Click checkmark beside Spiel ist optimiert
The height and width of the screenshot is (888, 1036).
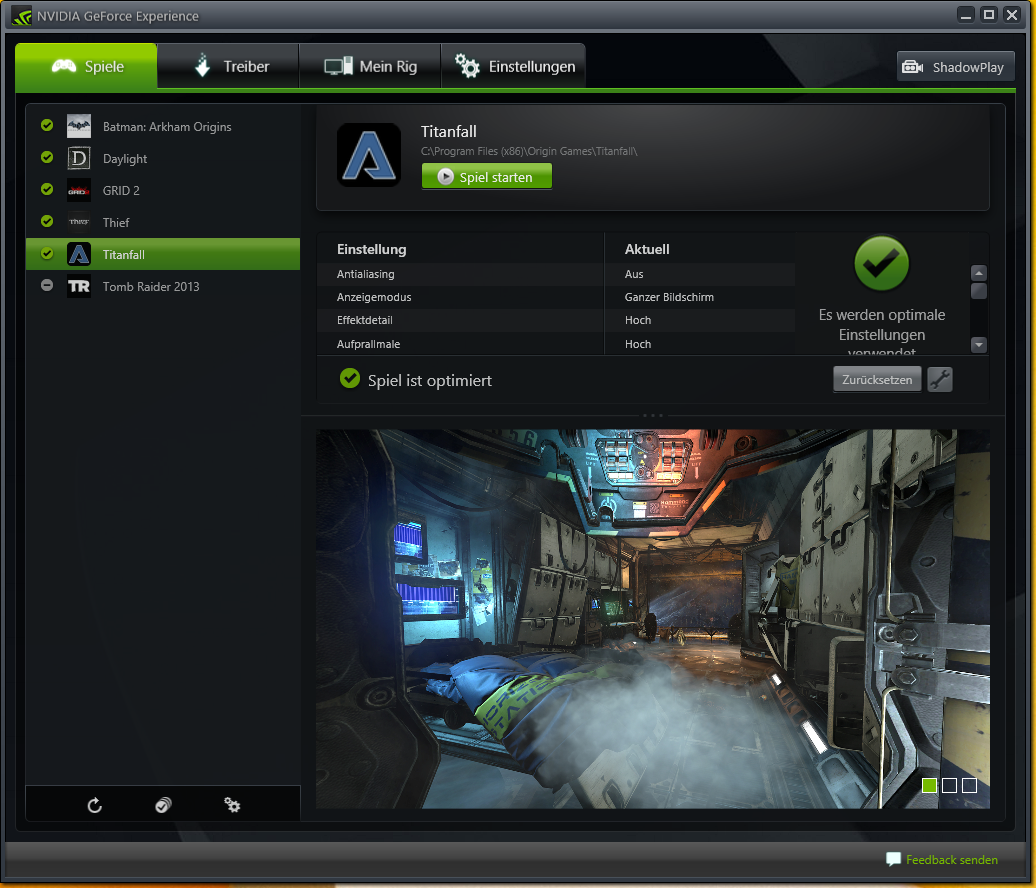coord(350,379)
